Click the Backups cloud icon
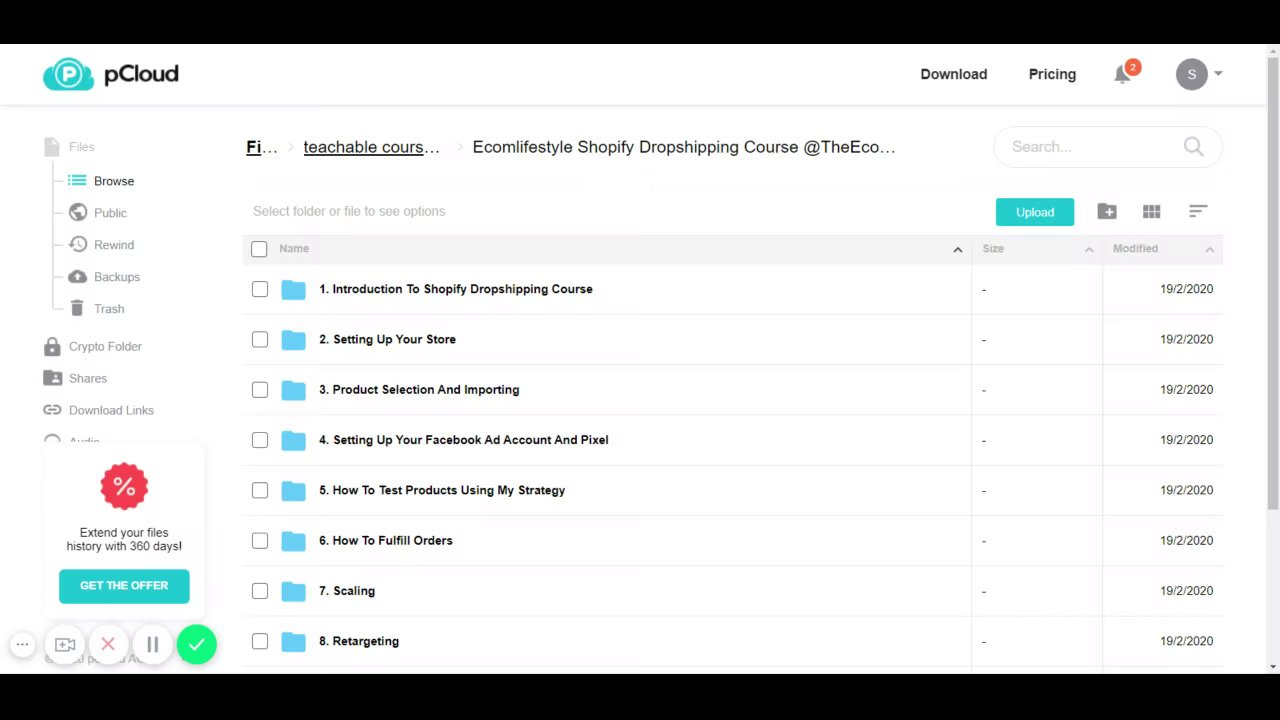 [77, 276]
